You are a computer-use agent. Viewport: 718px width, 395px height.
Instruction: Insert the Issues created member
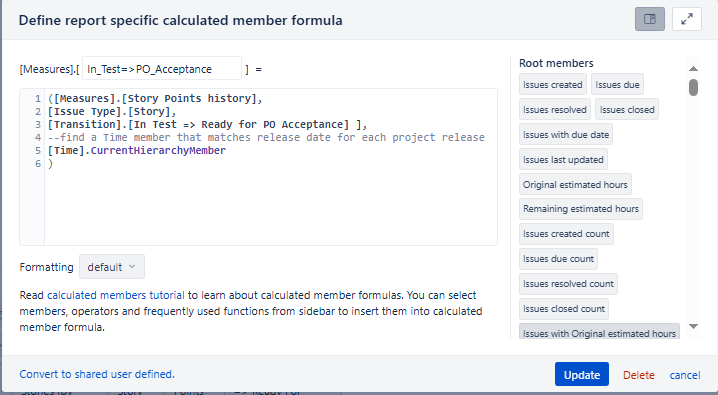coord(553,85)
